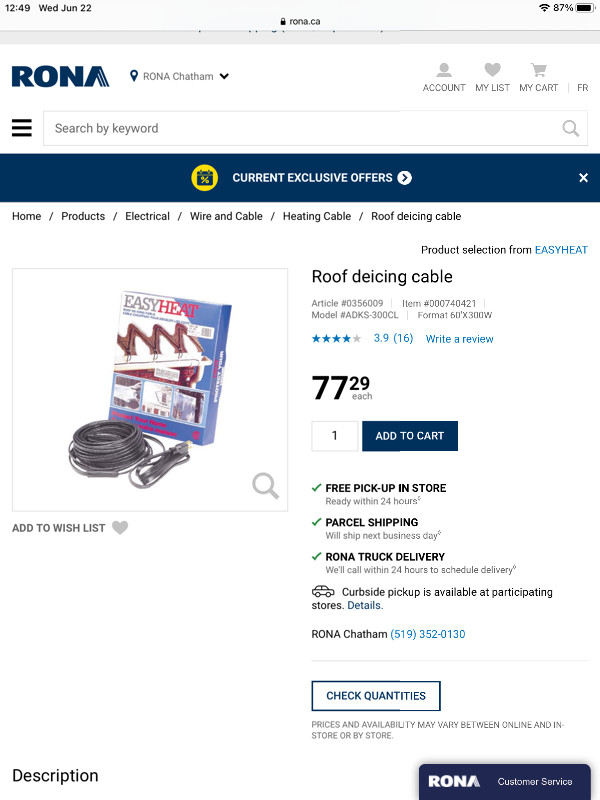600x800 pixels.
Task: Open the Write a review link
Action: pos(459,338)
